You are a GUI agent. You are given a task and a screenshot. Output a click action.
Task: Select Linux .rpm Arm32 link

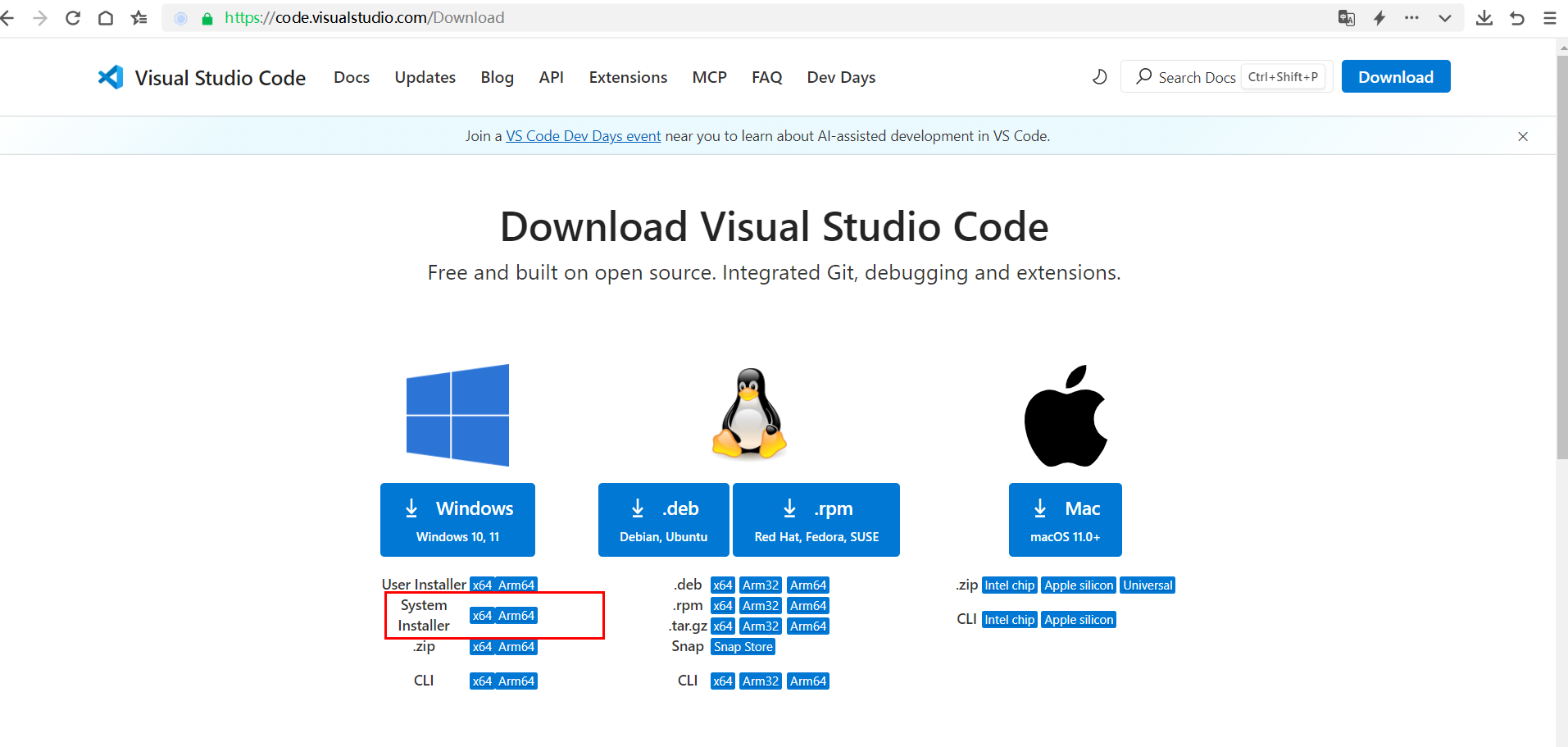[761, 606]
